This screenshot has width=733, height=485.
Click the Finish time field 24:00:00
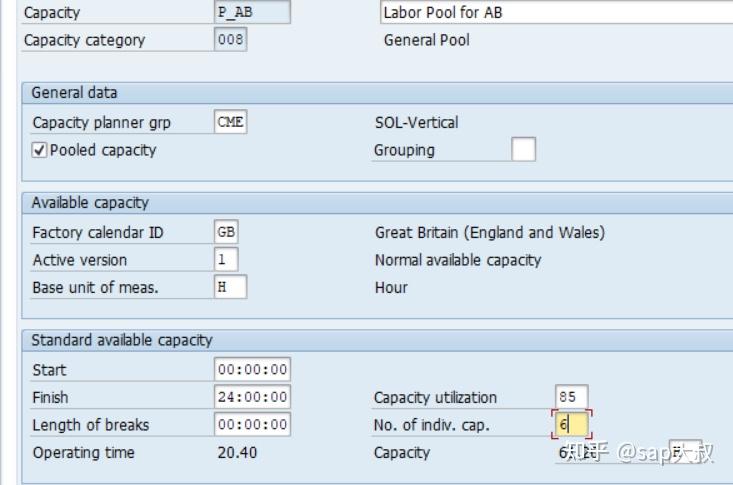click(253, 397)
